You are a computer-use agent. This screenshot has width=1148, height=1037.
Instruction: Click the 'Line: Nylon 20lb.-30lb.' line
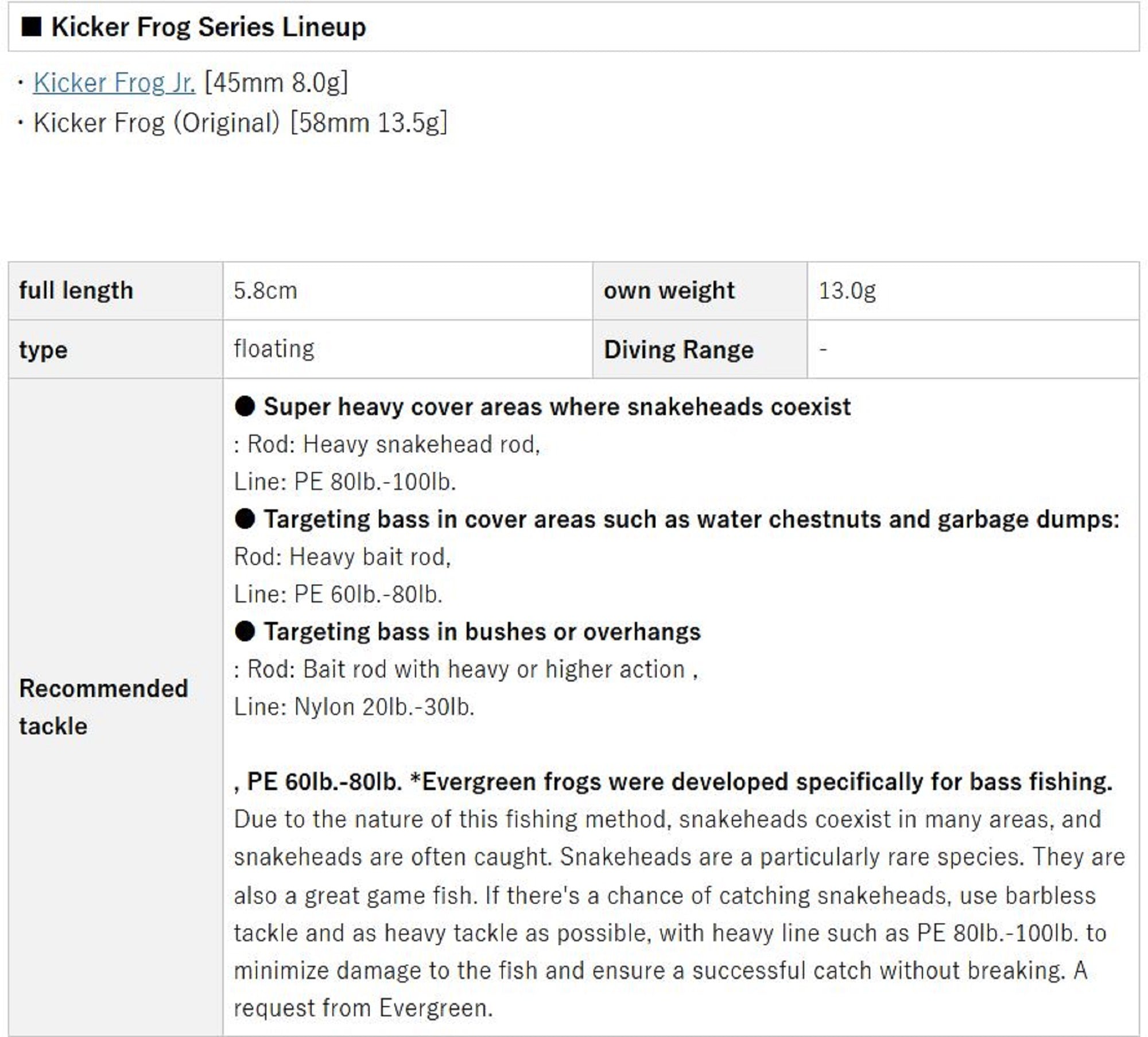(x=354, y=707)
